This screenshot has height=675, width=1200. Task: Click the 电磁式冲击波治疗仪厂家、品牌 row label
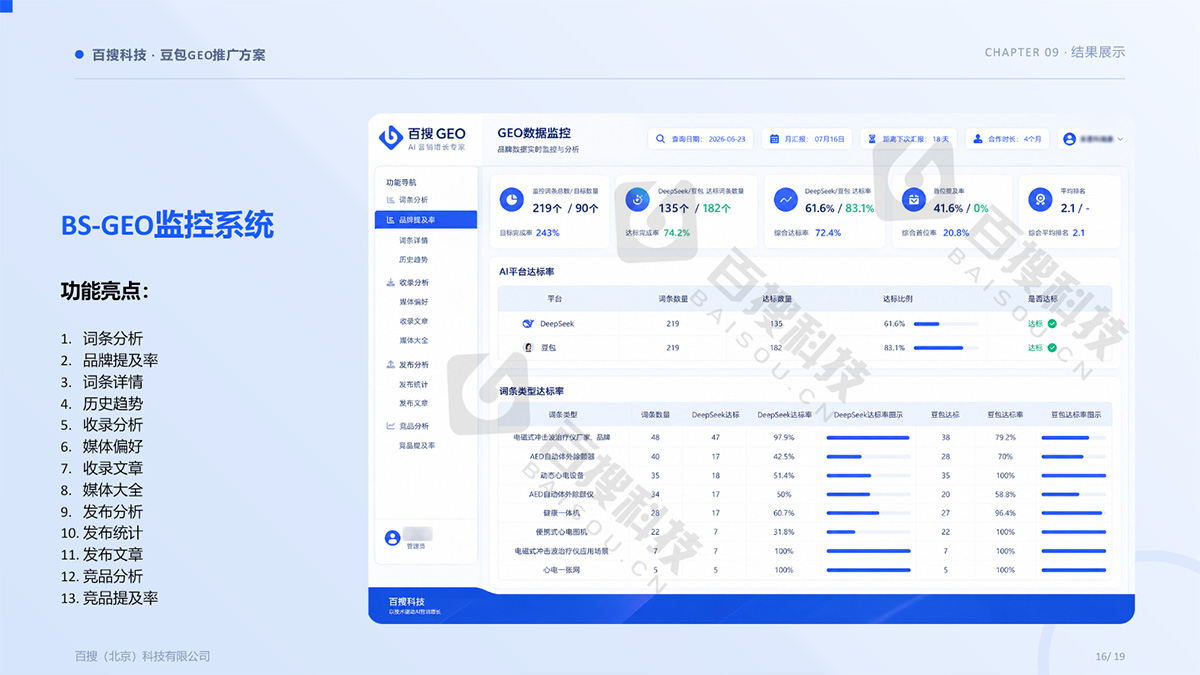coord(562,437)
